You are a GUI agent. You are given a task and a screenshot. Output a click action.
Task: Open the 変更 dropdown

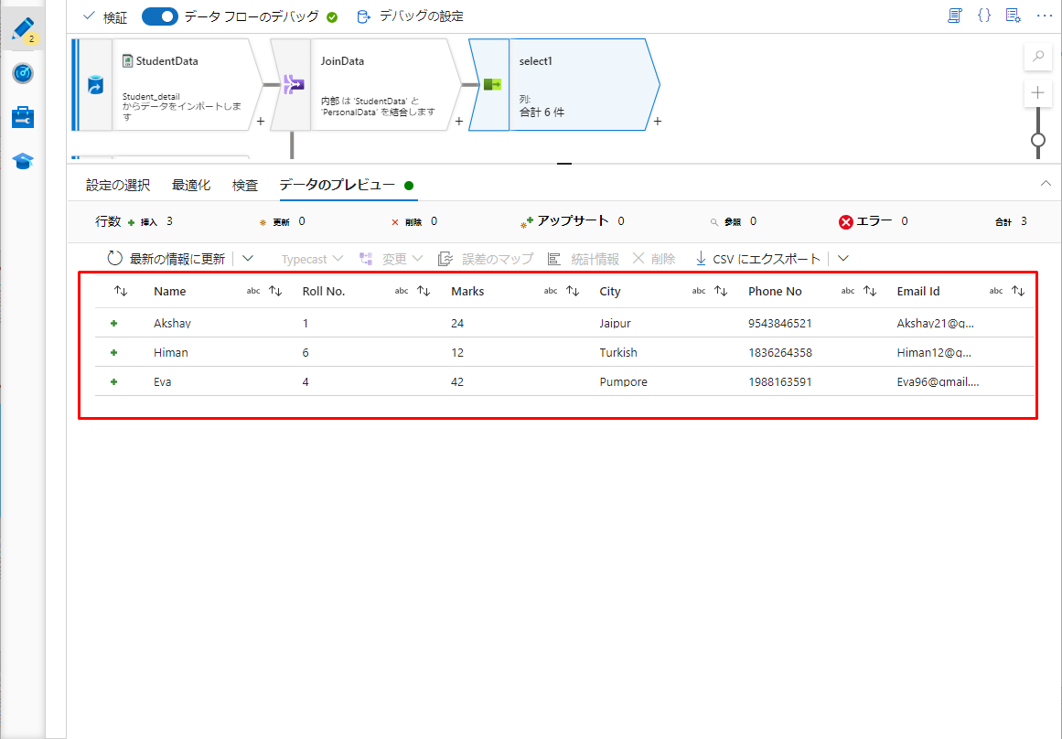pyautogui.click(x=391, y=259)
